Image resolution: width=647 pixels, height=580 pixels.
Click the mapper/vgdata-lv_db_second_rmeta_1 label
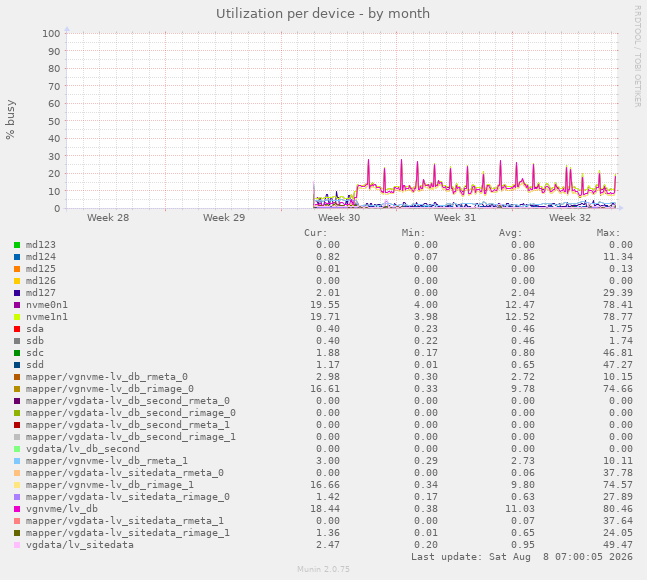pos(128,424)
